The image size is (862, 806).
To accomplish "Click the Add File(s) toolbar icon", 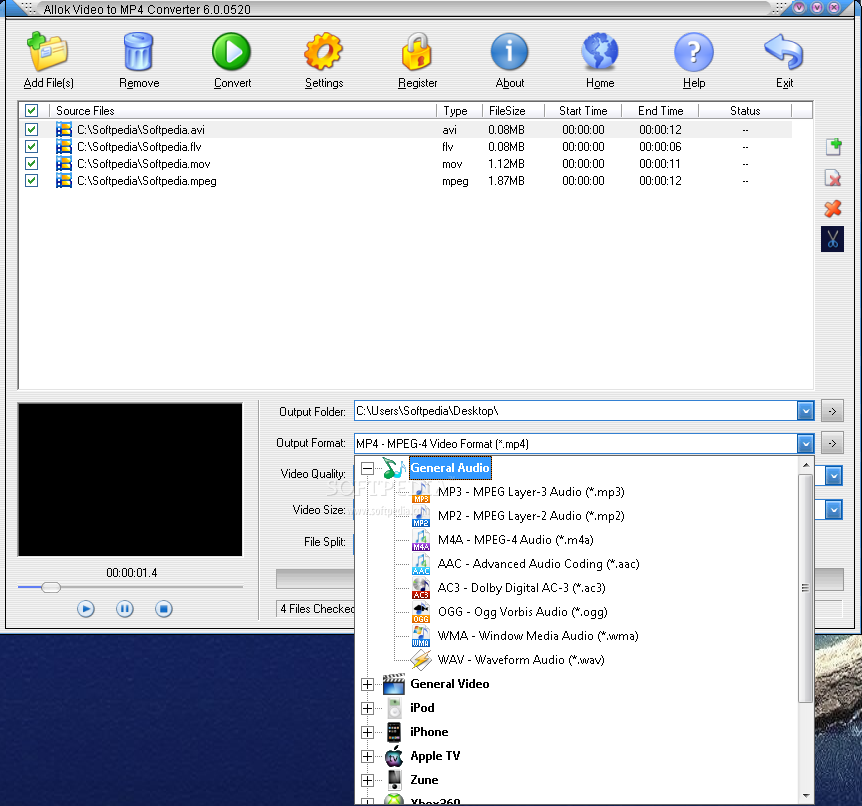I will (48, 51).
